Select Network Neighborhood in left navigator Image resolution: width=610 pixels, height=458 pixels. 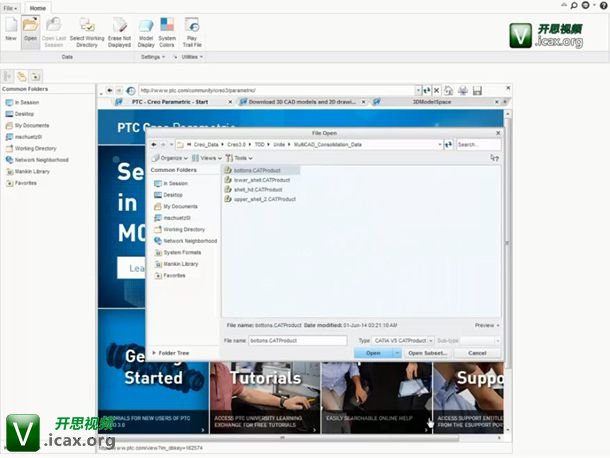coord(37,160)
